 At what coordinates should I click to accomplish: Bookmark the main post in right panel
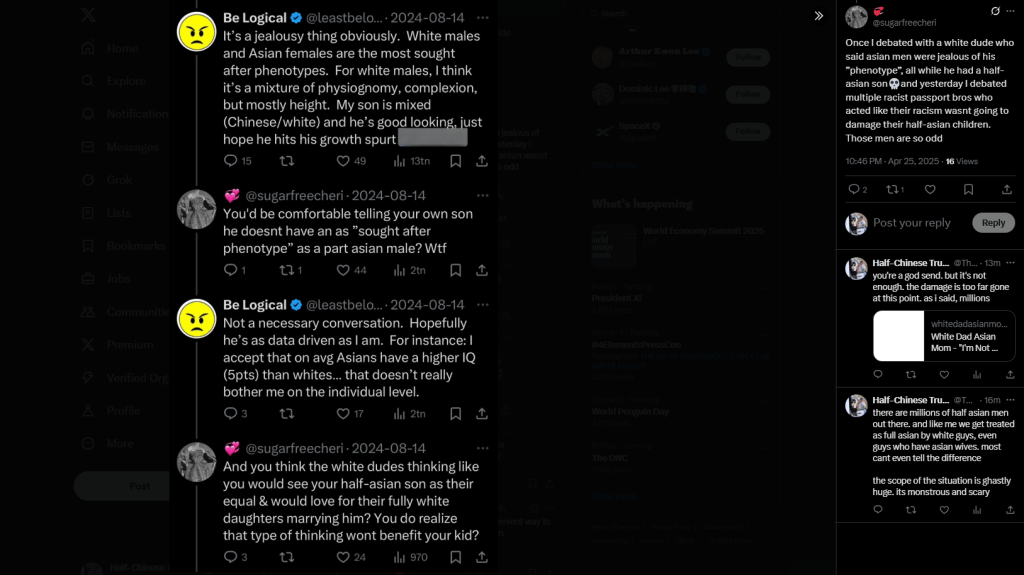(968, 189)
